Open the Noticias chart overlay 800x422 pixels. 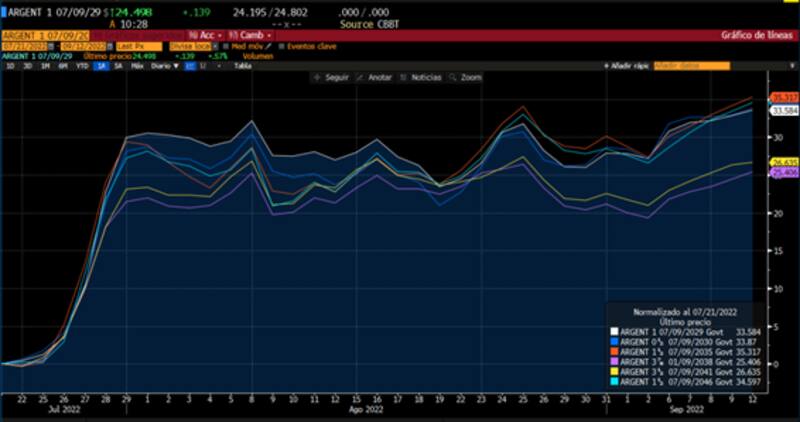405,76
